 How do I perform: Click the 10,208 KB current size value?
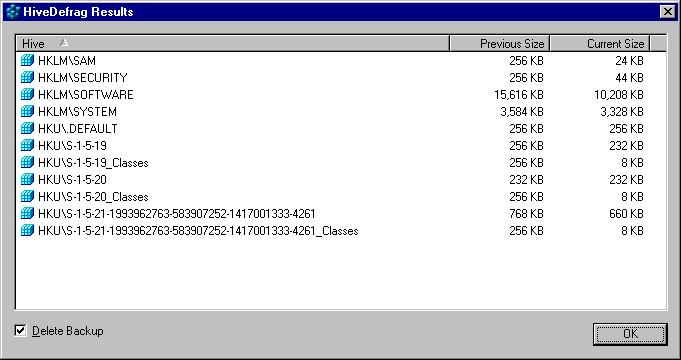(618, 95)
